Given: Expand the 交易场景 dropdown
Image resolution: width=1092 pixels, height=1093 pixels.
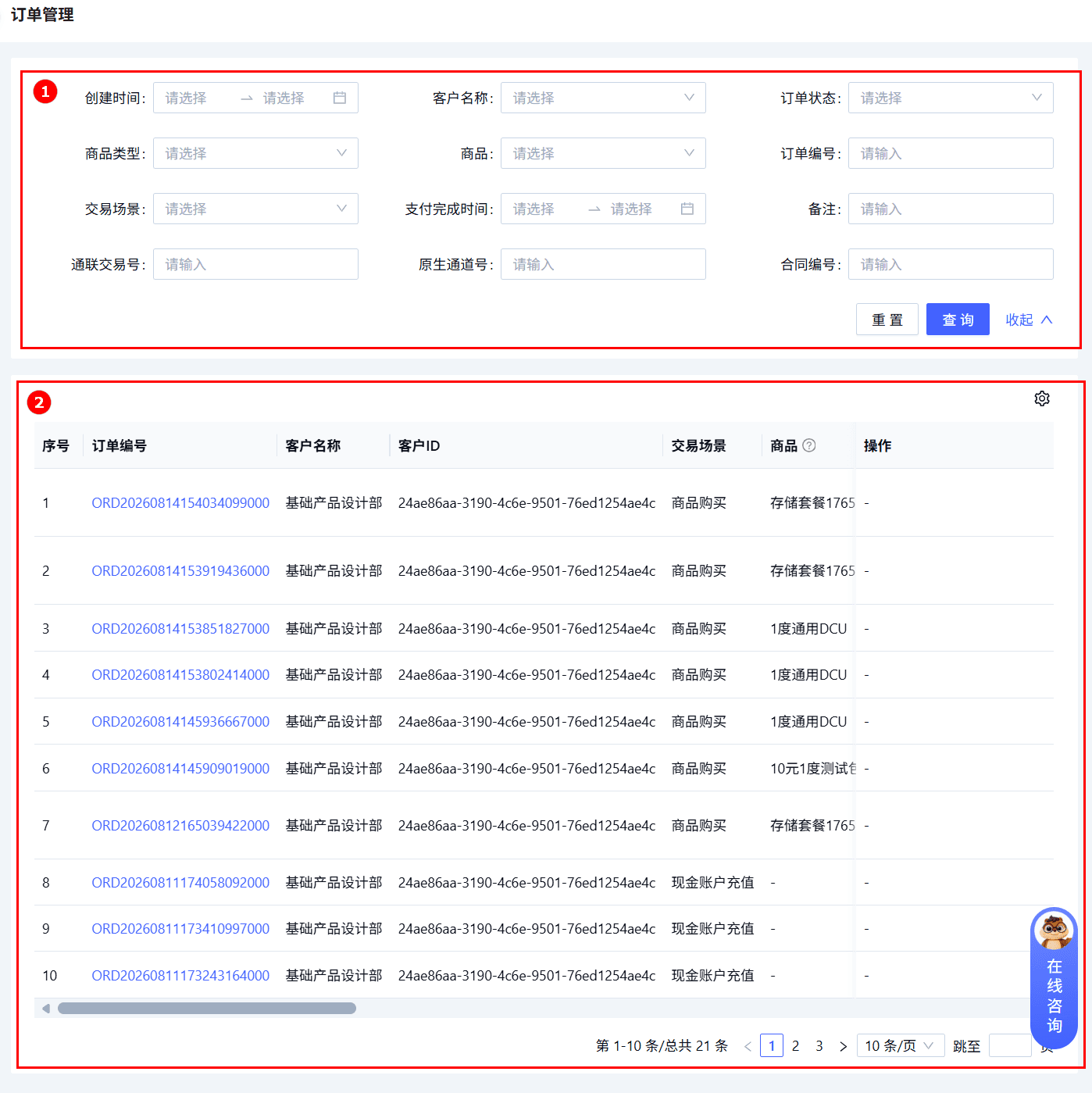Looking at the screenshot, I should pos(255,209).
